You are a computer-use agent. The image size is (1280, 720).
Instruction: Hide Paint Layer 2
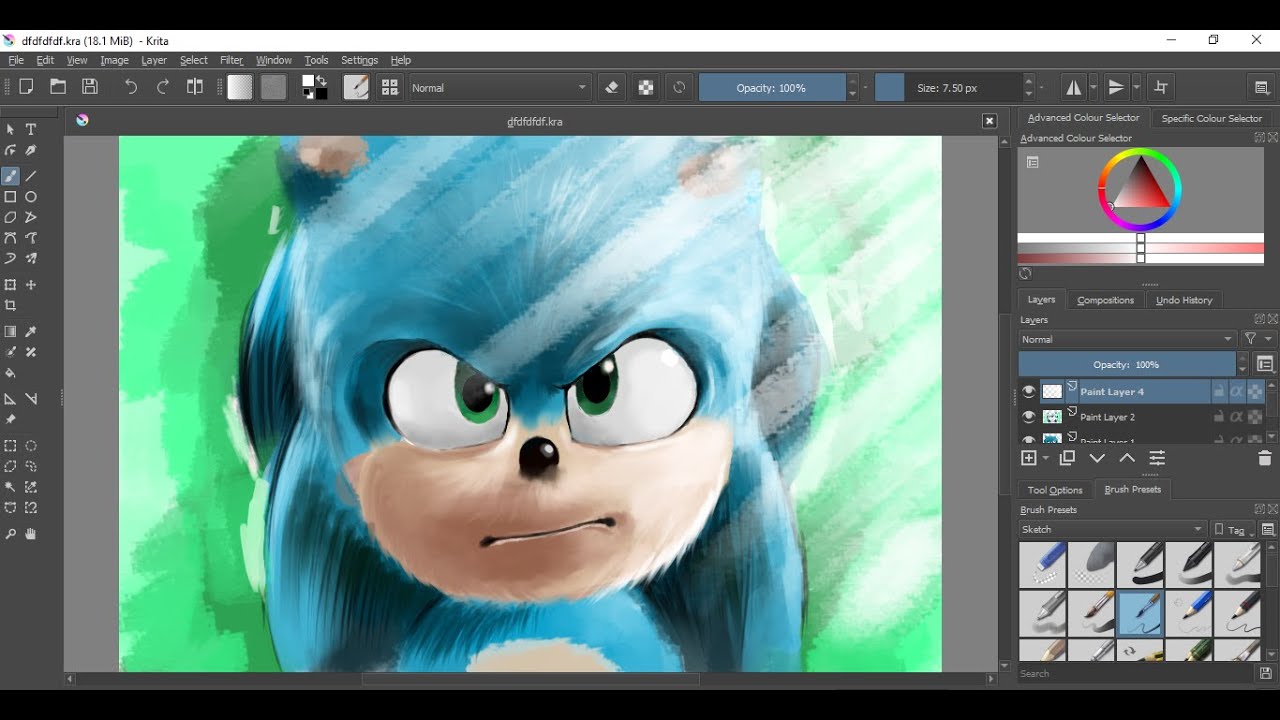click(1028, 417)
